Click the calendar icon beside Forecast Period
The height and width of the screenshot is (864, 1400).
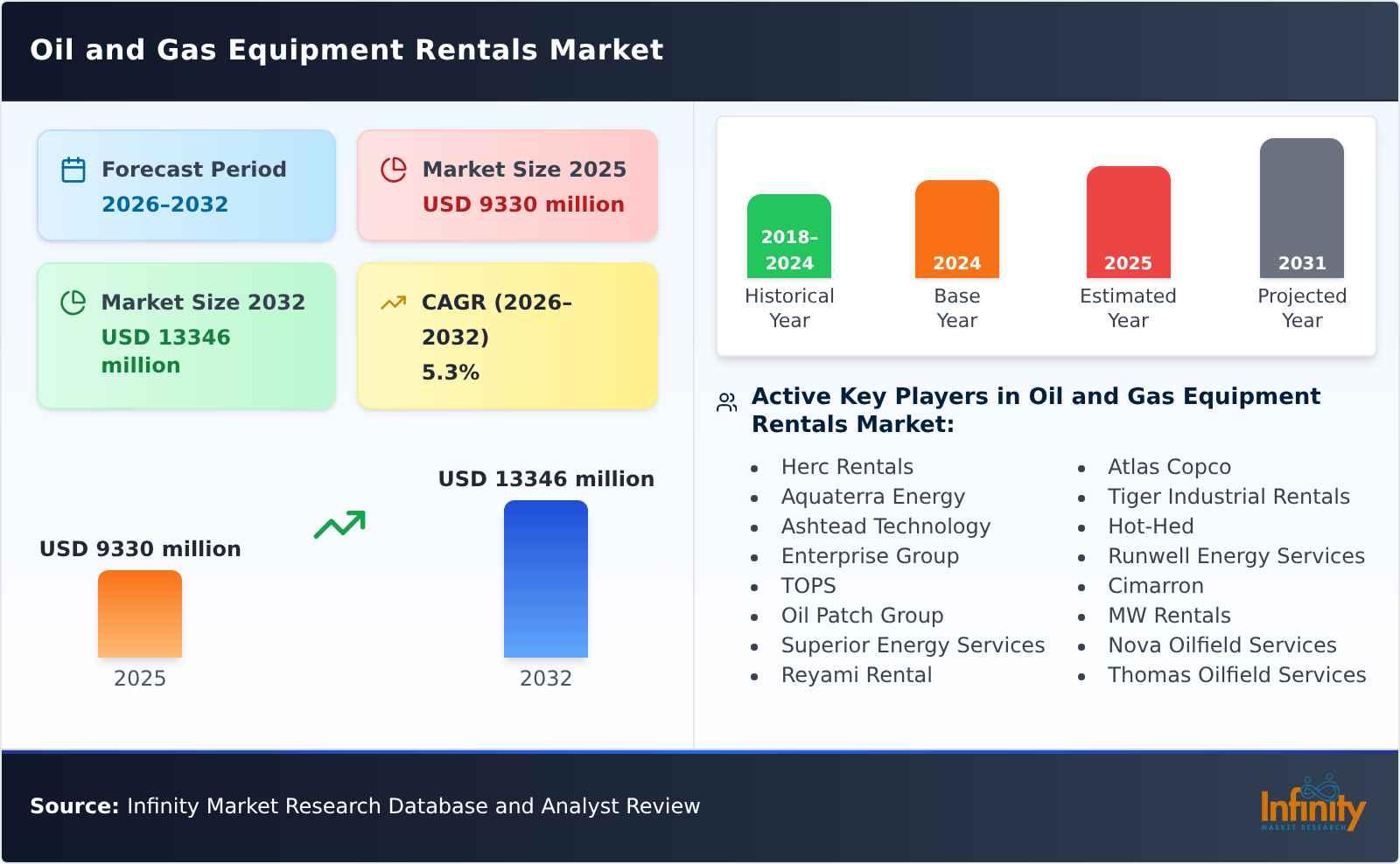pos(74,169)
